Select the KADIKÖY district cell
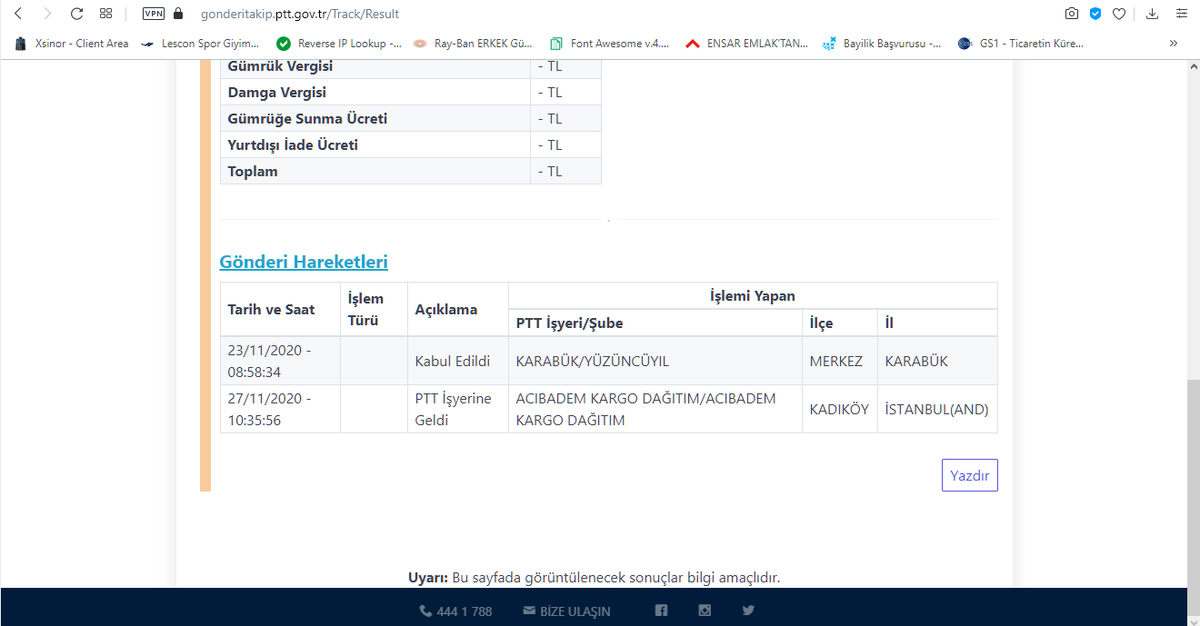 point(840,409)
